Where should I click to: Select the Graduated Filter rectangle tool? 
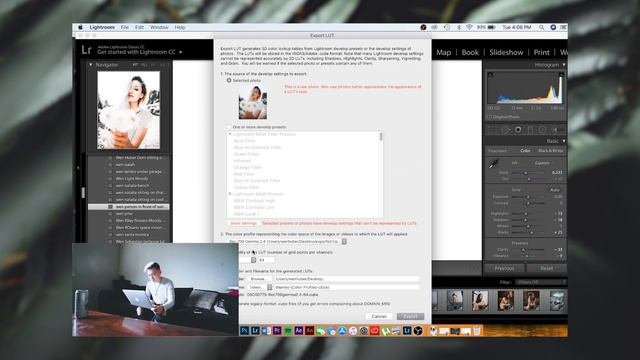tap(530, 130)
